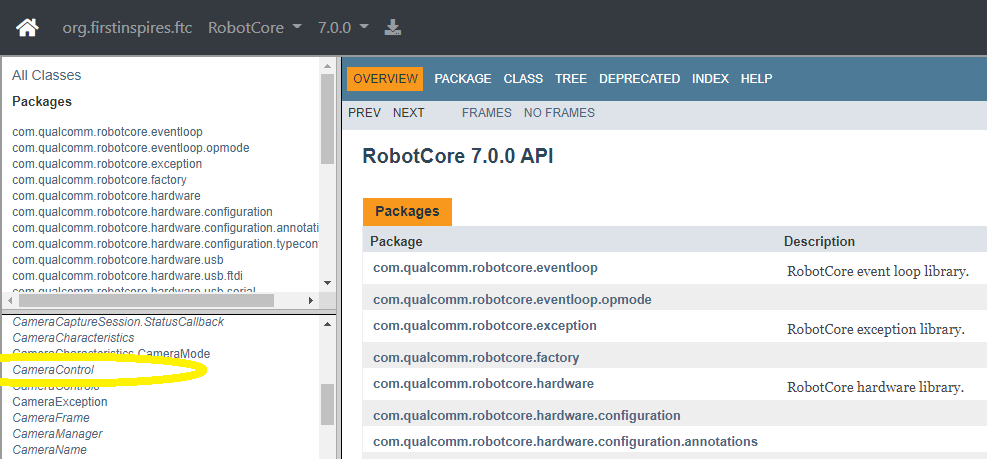Switch to FRAMES view
Screen dimensions: 987x459
point(487,113)
